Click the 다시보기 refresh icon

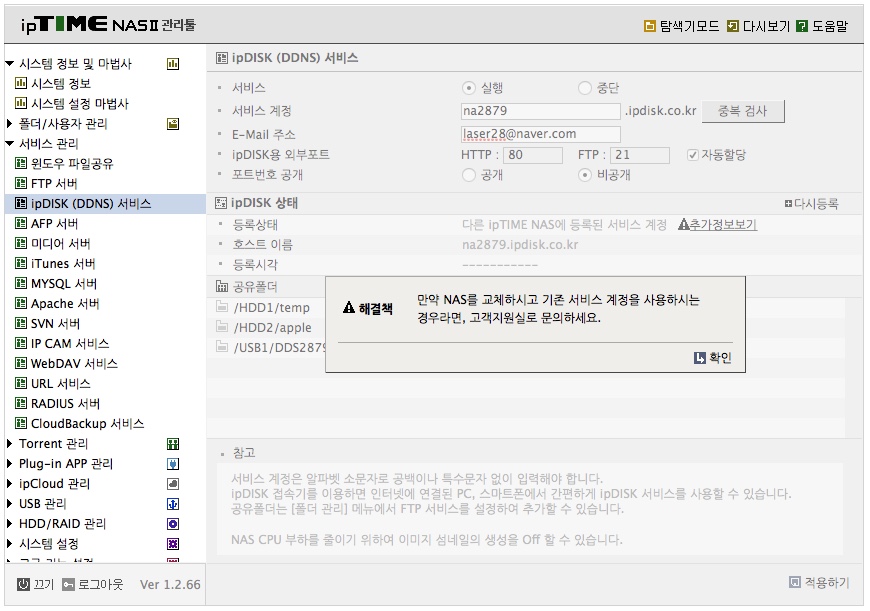click(x=732, y=26)
